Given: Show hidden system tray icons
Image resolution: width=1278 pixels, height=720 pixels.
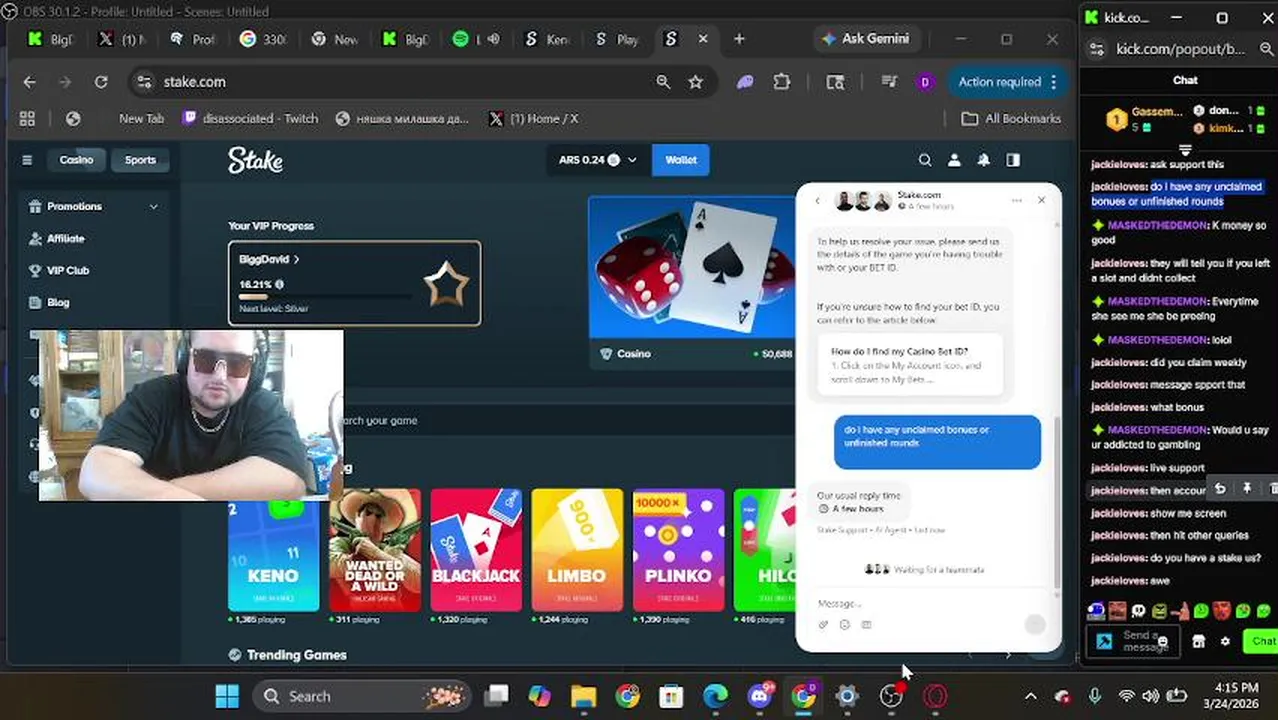Looking at the screenshot, I should (x=1031, y=696).
